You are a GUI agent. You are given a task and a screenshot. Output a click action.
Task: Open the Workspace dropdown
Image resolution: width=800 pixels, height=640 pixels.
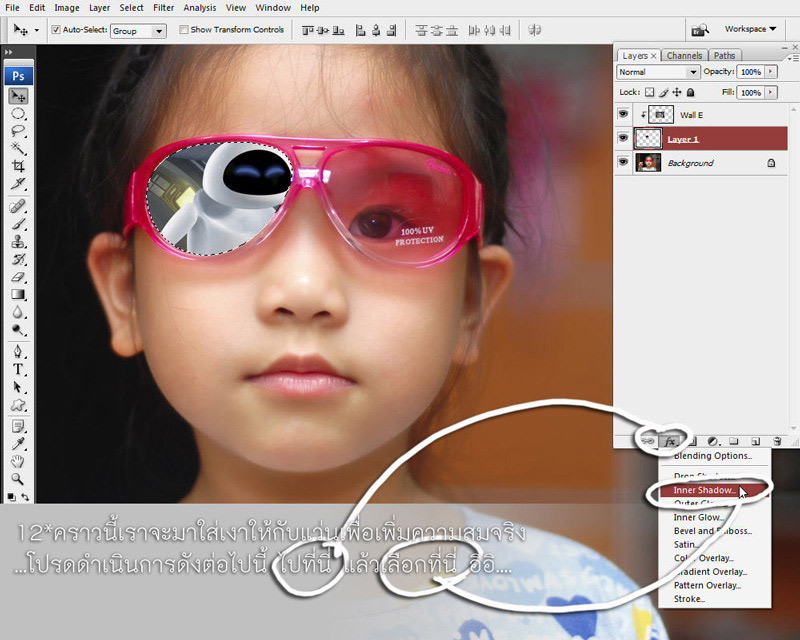pos(751,29)
